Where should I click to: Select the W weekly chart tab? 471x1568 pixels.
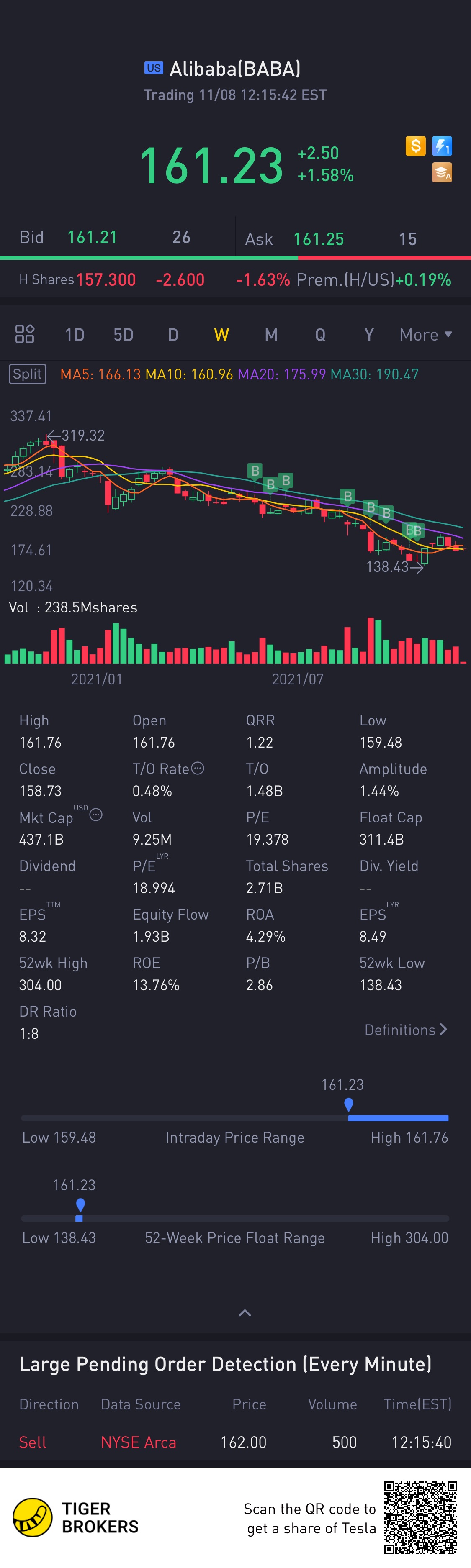pyautogui.click(x=222, y=335)
